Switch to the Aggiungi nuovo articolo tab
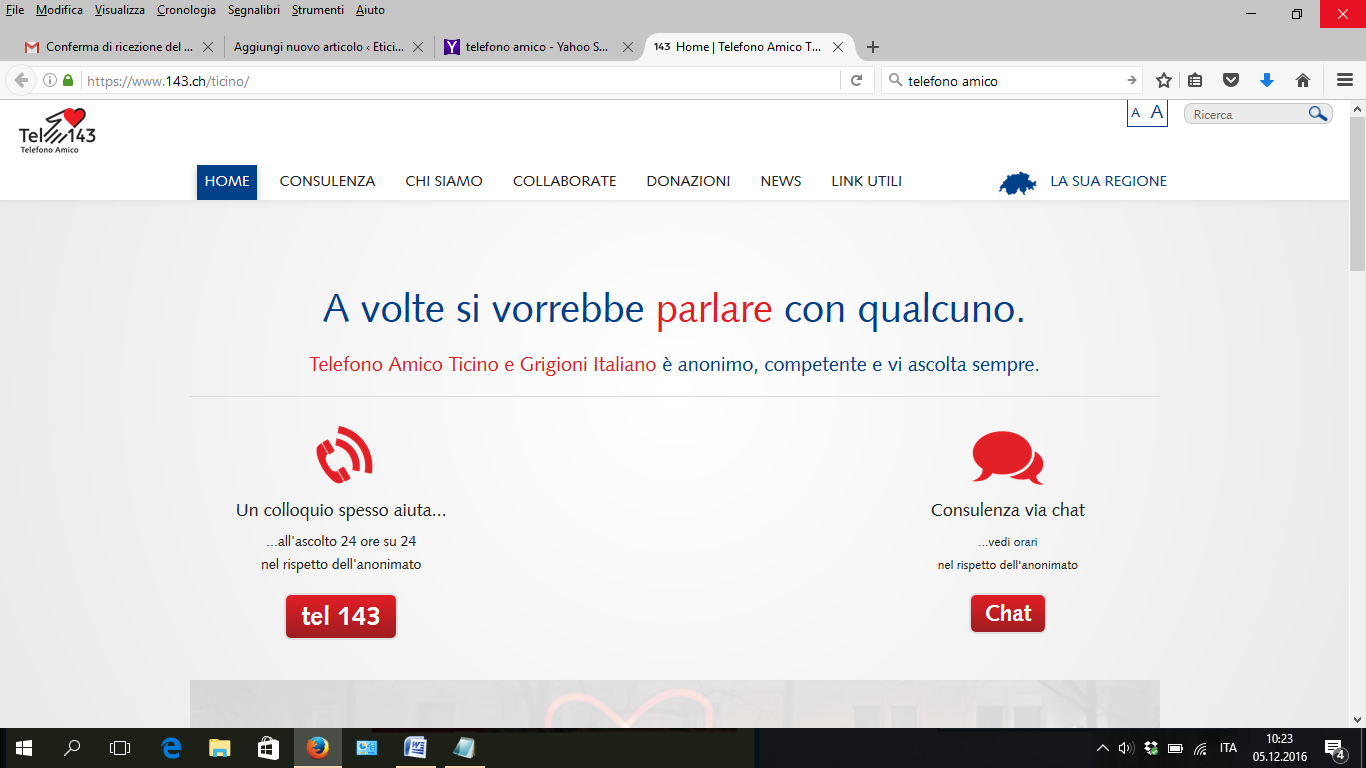This screenshot has width=1366, height=768. (x=328, y=47)
